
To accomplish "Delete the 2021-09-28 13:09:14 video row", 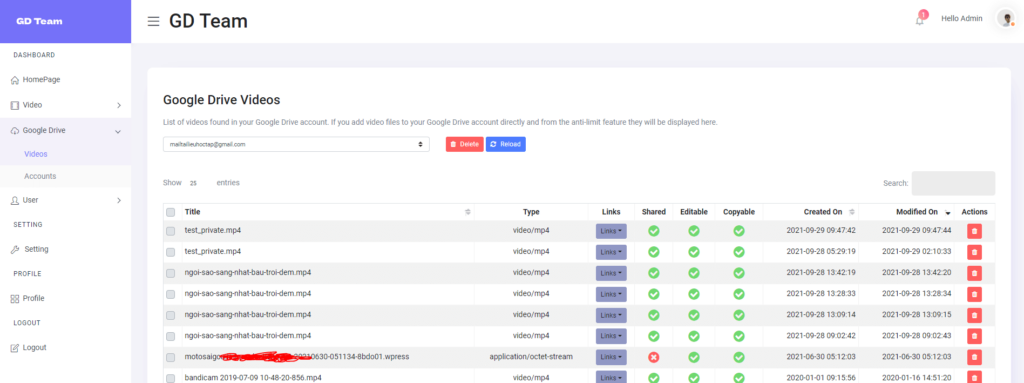I will (x=974, y=315).
